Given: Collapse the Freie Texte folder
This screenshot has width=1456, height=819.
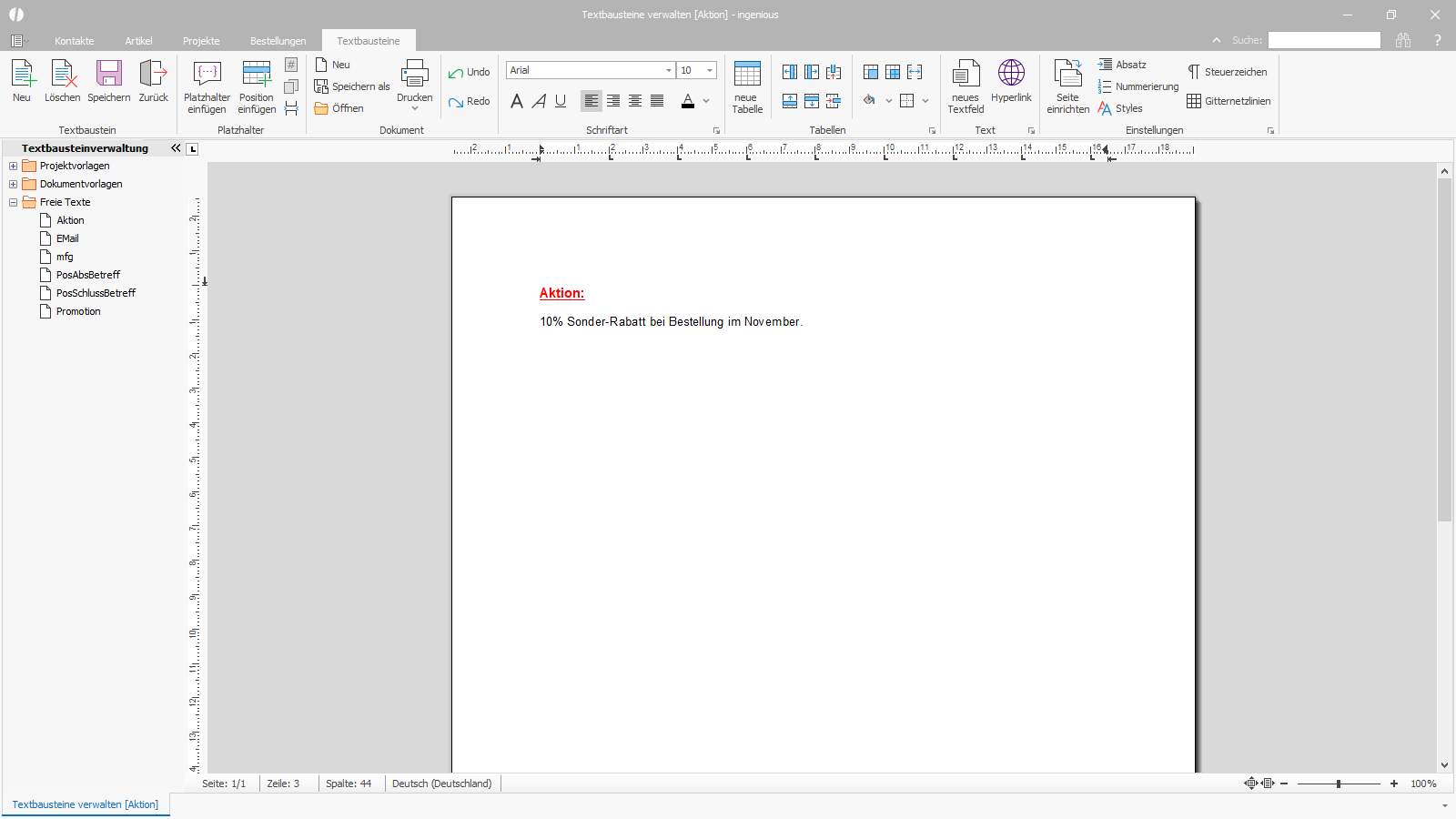Looking at the screenshot, I should [13, 202].
